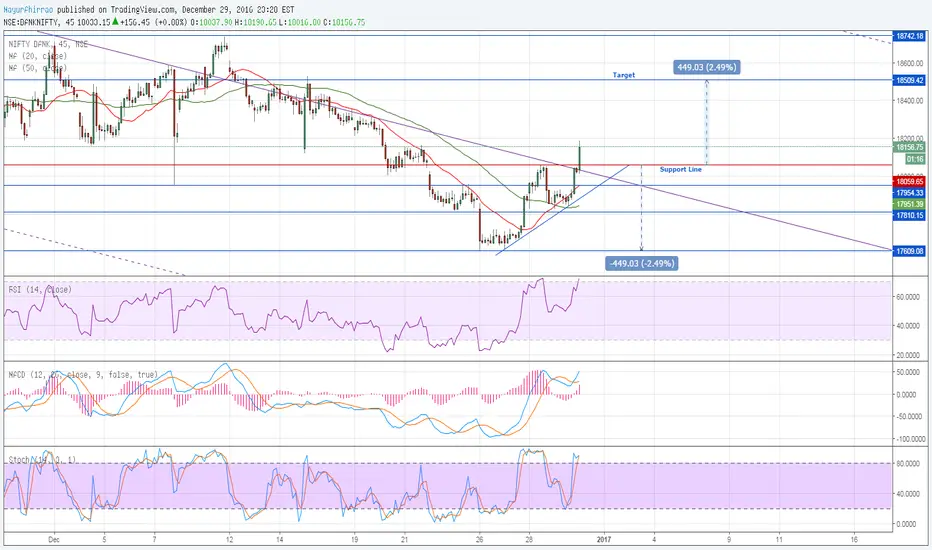The image size is (932, 550).
Task: Click the 19 date axis label
Action: pyautogui.click(x=354, y=540)
